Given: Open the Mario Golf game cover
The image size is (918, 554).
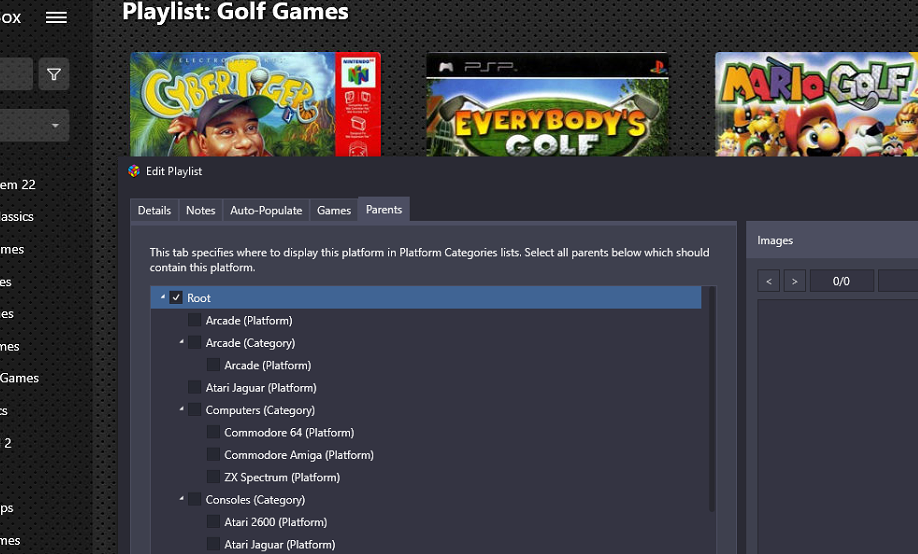Looking at the screenshot, I should pos(816,104).
